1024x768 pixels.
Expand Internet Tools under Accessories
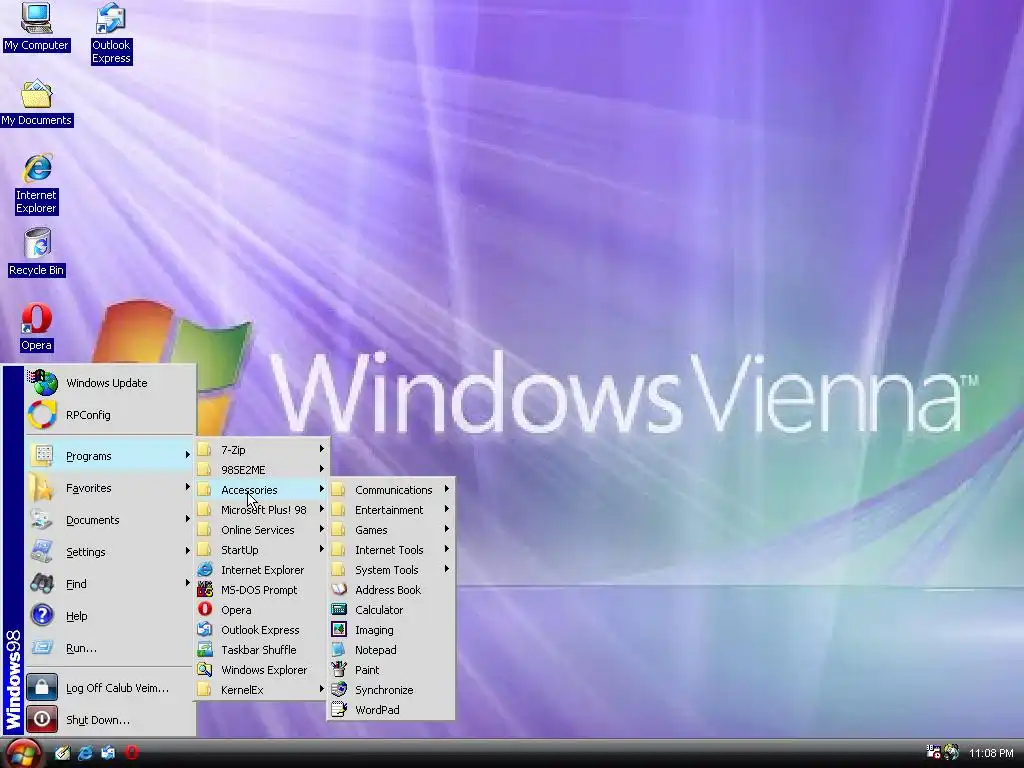391,550
